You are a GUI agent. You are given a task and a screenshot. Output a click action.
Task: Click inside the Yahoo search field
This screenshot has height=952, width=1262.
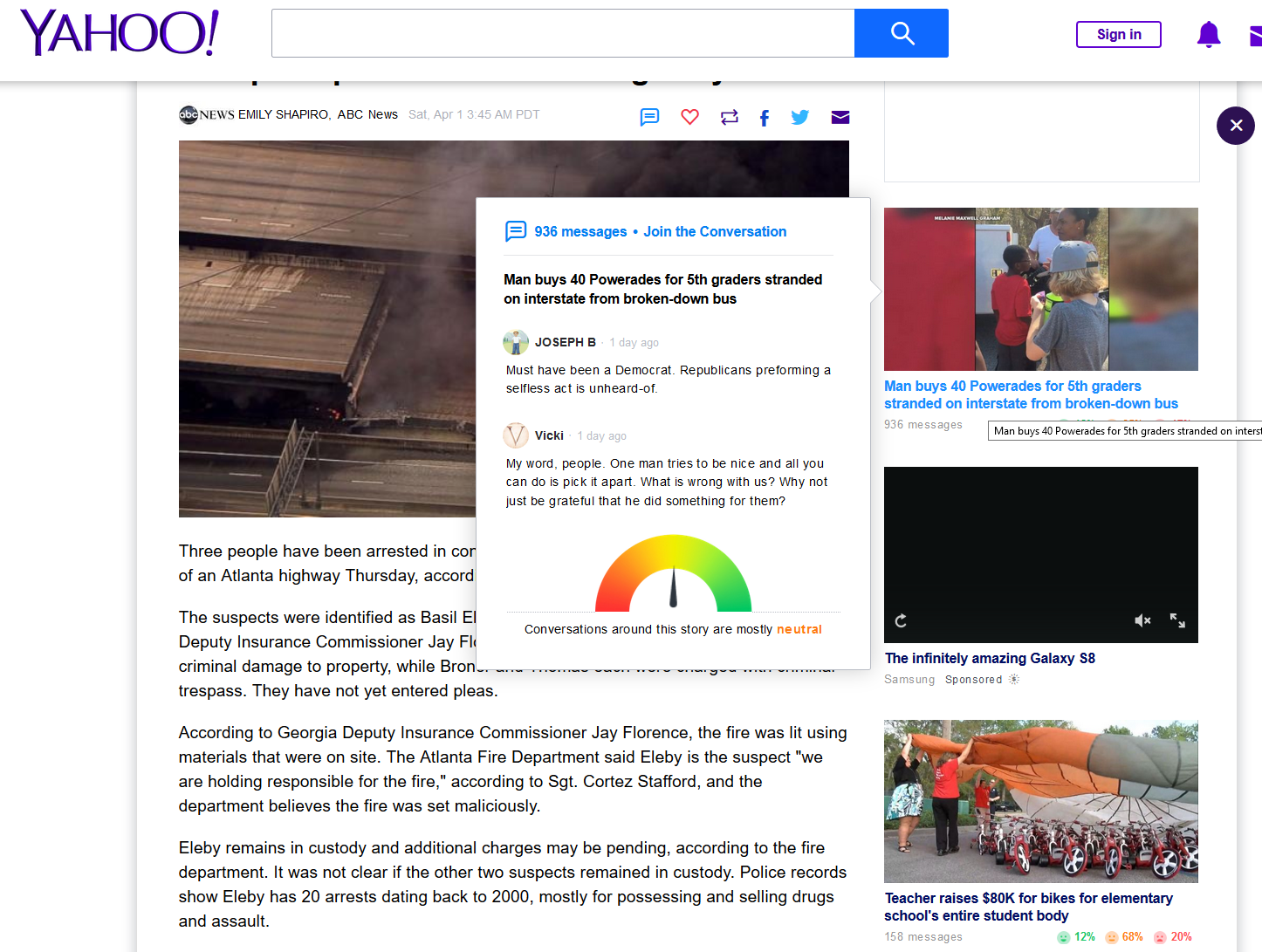563,33
